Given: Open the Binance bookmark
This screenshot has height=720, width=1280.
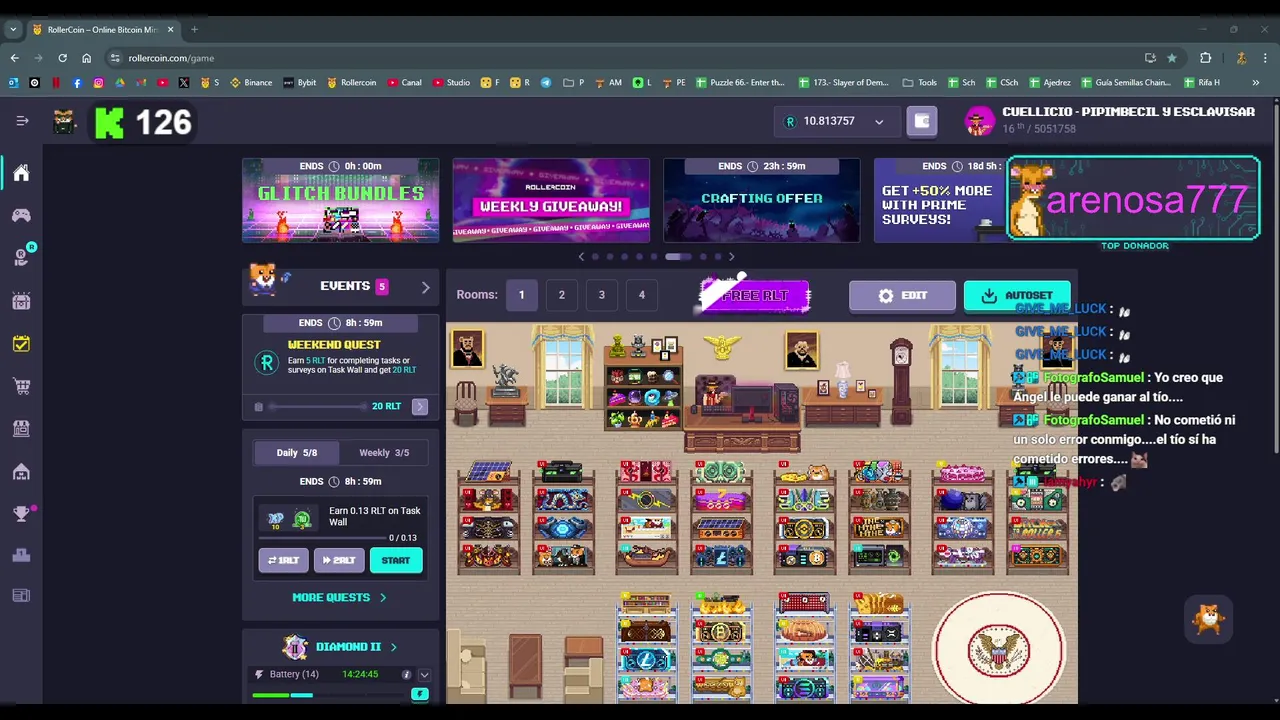Looking at the screenshot, I should click(251, 82).
